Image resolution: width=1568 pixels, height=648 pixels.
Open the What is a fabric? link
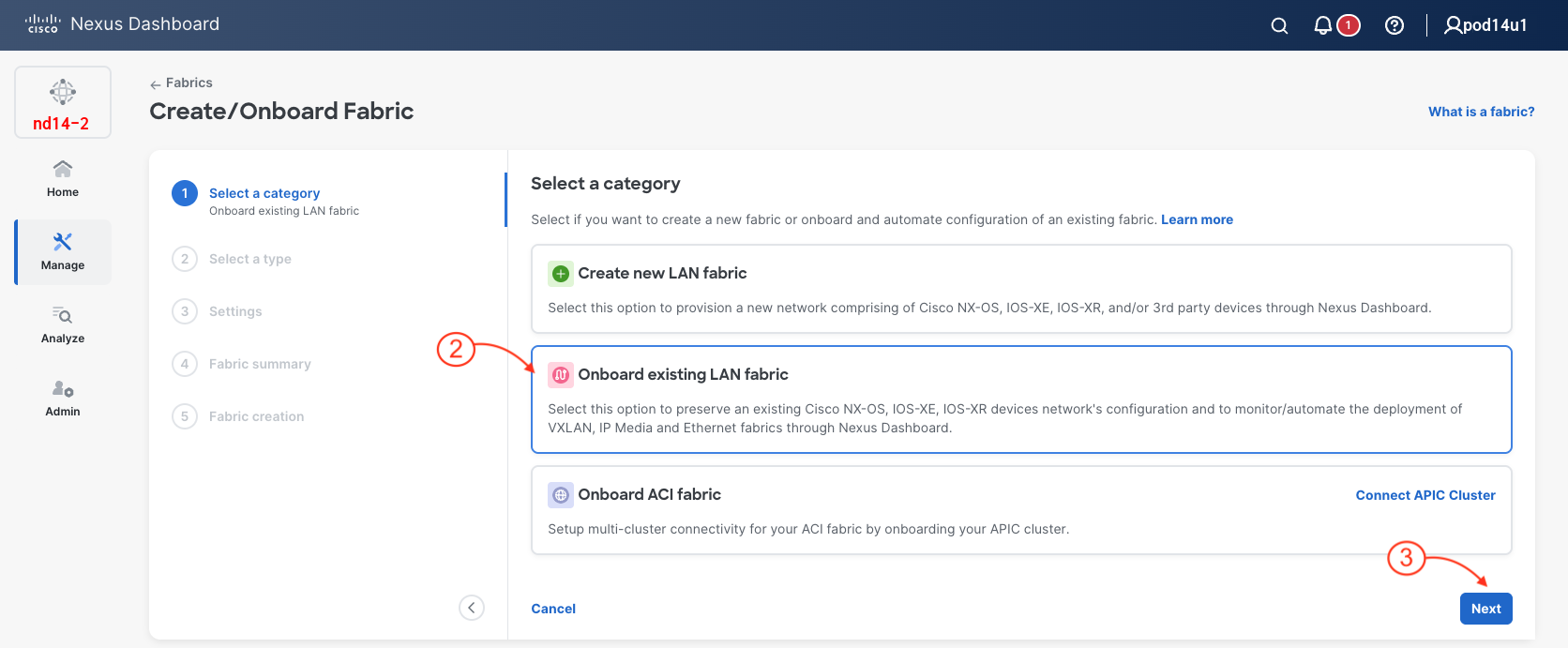click(x=1481, y=112)
